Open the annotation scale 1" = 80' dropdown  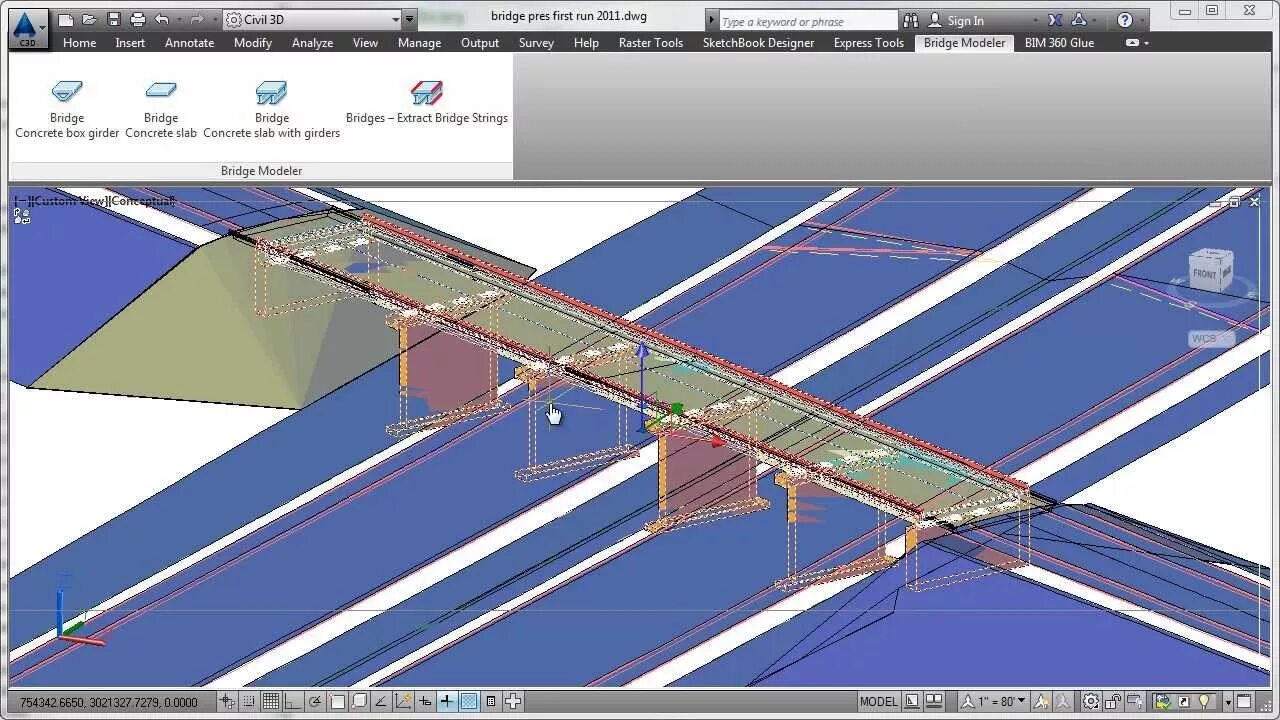996,702
